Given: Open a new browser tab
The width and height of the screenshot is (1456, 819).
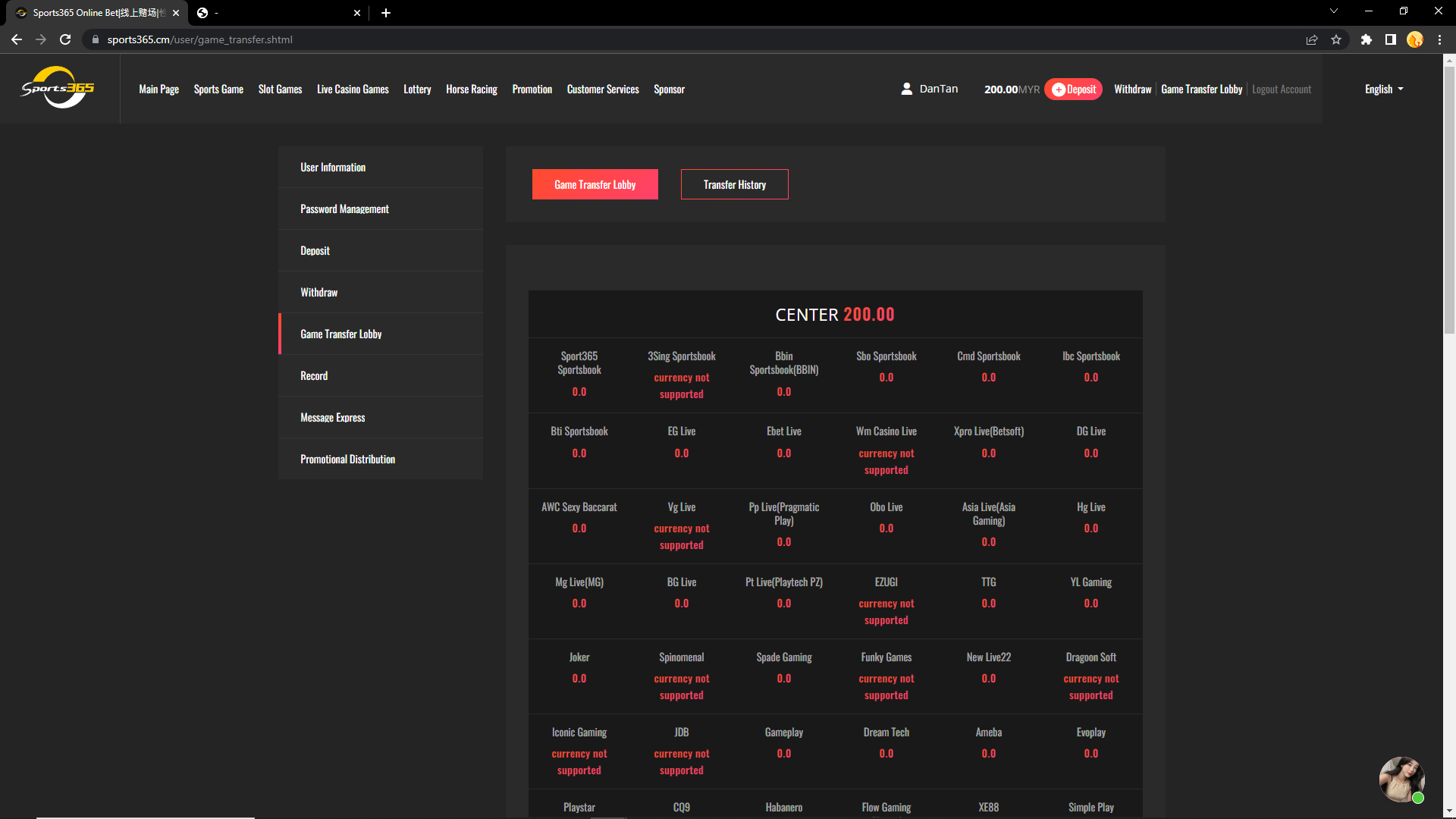Looking at the screenshot, I should 386,13.
